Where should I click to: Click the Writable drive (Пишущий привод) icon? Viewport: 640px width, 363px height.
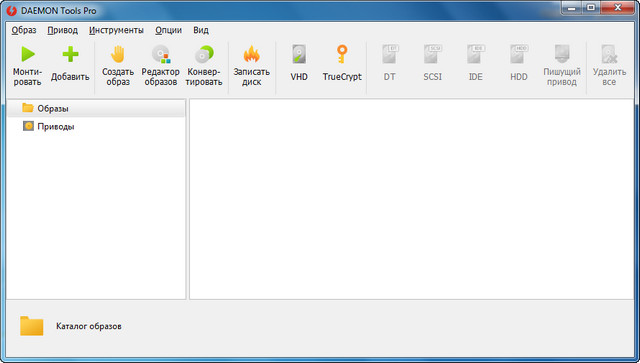(562, 54)
